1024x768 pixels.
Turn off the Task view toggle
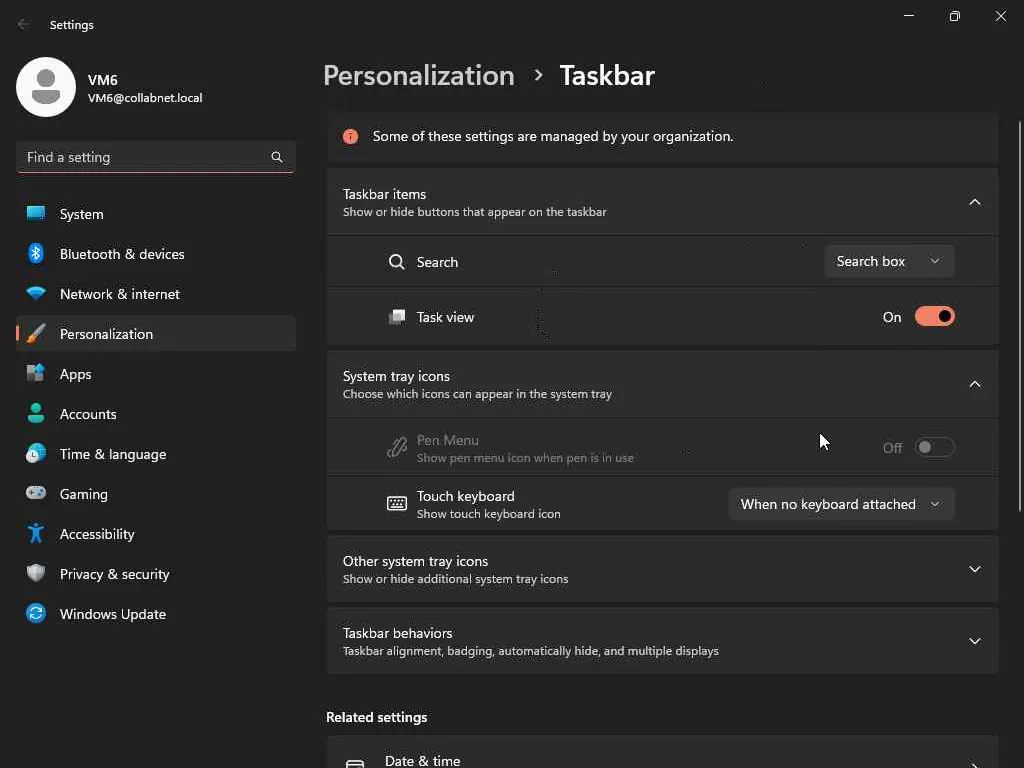pyautogui.click(x=934, y=317)
